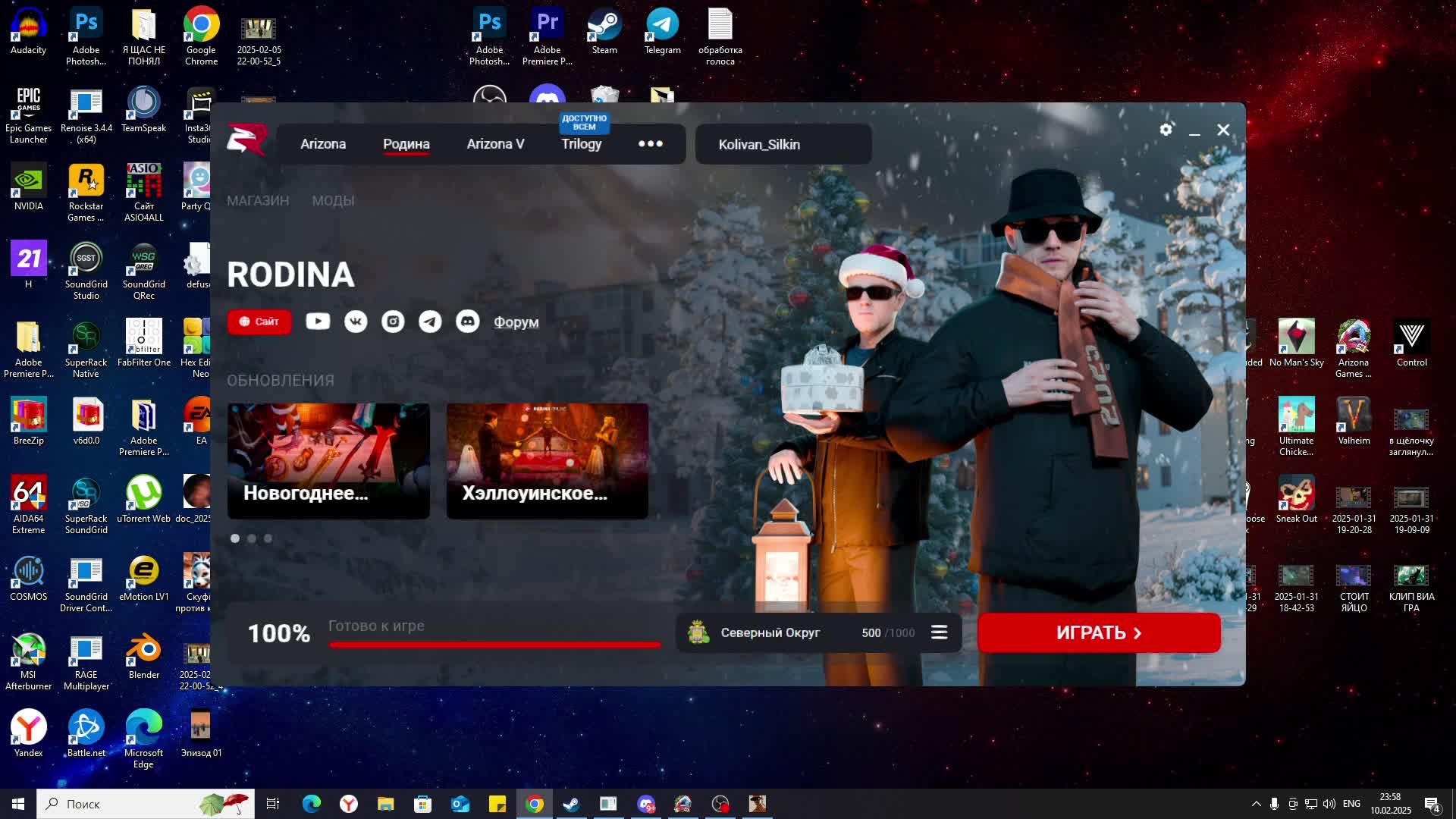Open the Instagram icon link

(393, 322)
